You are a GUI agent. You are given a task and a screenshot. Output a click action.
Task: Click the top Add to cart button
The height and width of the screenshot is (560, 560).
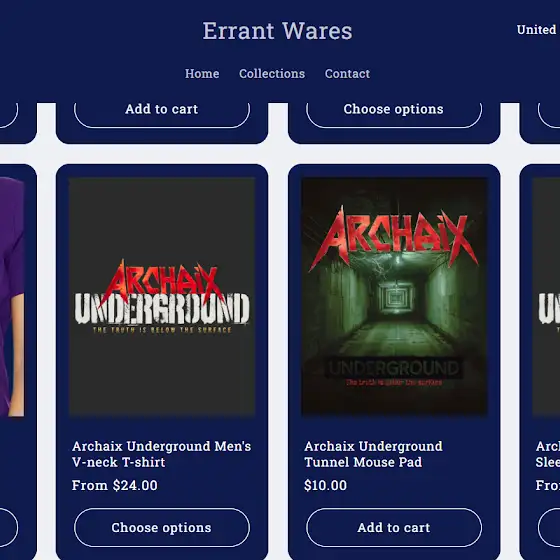point(162,111)
